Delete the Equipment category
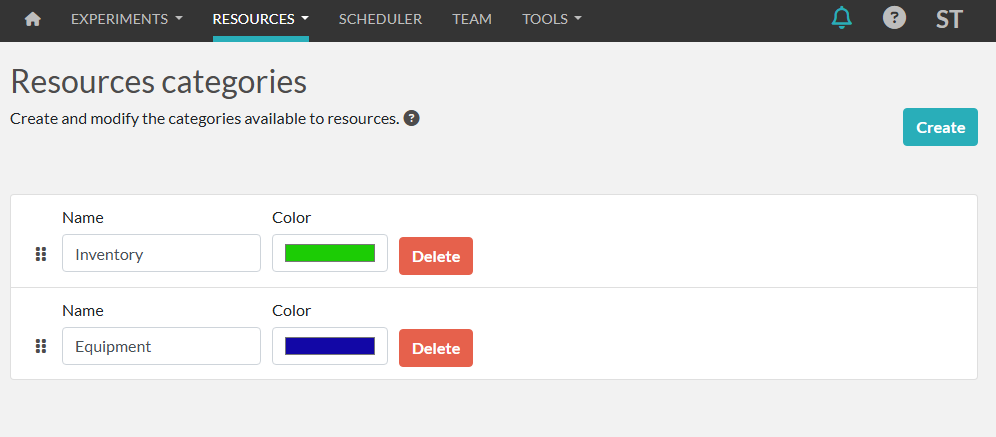 coord(436,348)
